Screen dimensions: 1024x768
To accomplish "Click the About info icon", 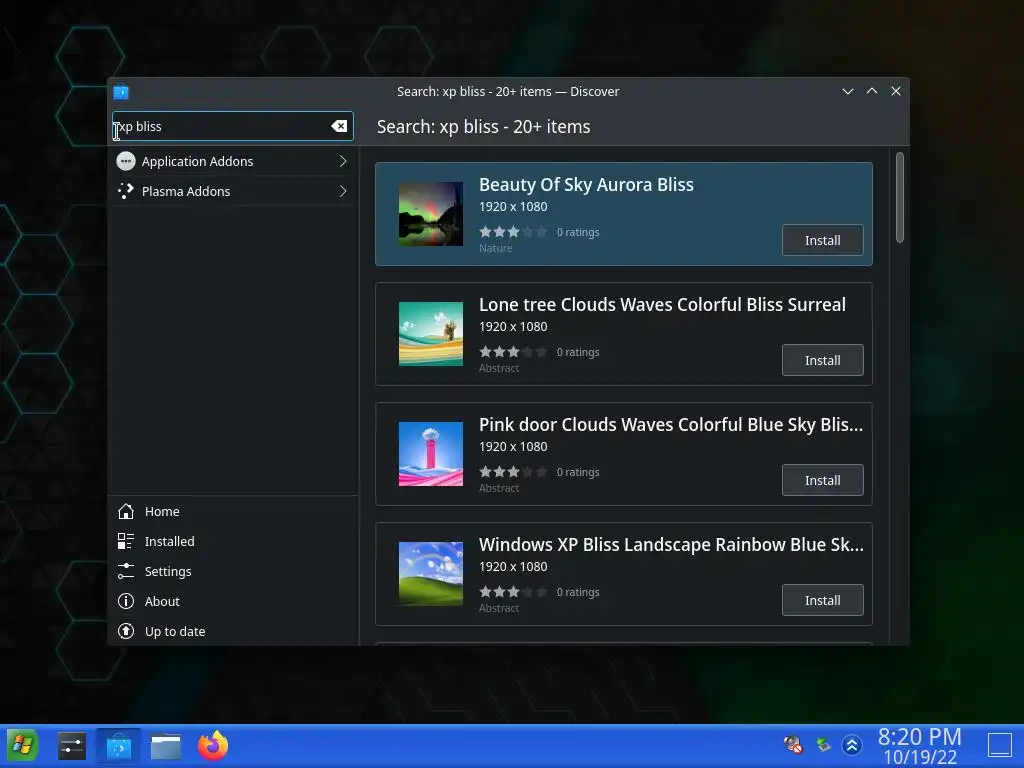I will (125, 601).
